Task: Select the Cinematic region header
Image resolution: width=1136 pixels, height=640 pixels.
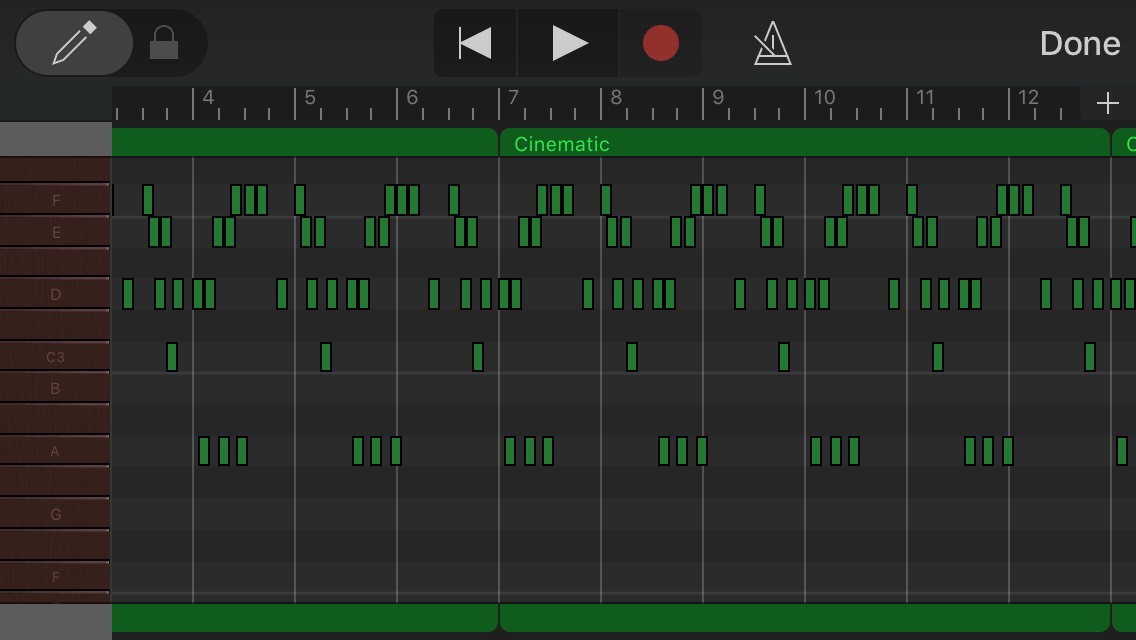Action: [x=805, y=144]
